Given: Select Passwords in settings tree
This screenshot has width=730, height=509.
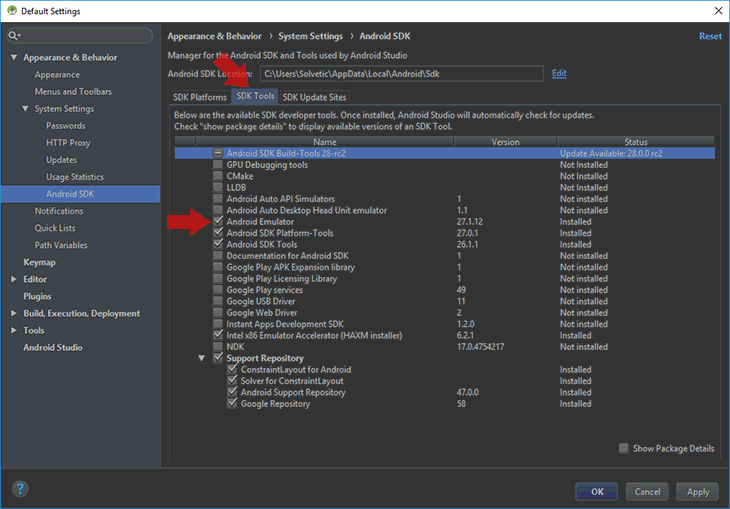Looking at the screenshot, I should (x=65, y=126).
